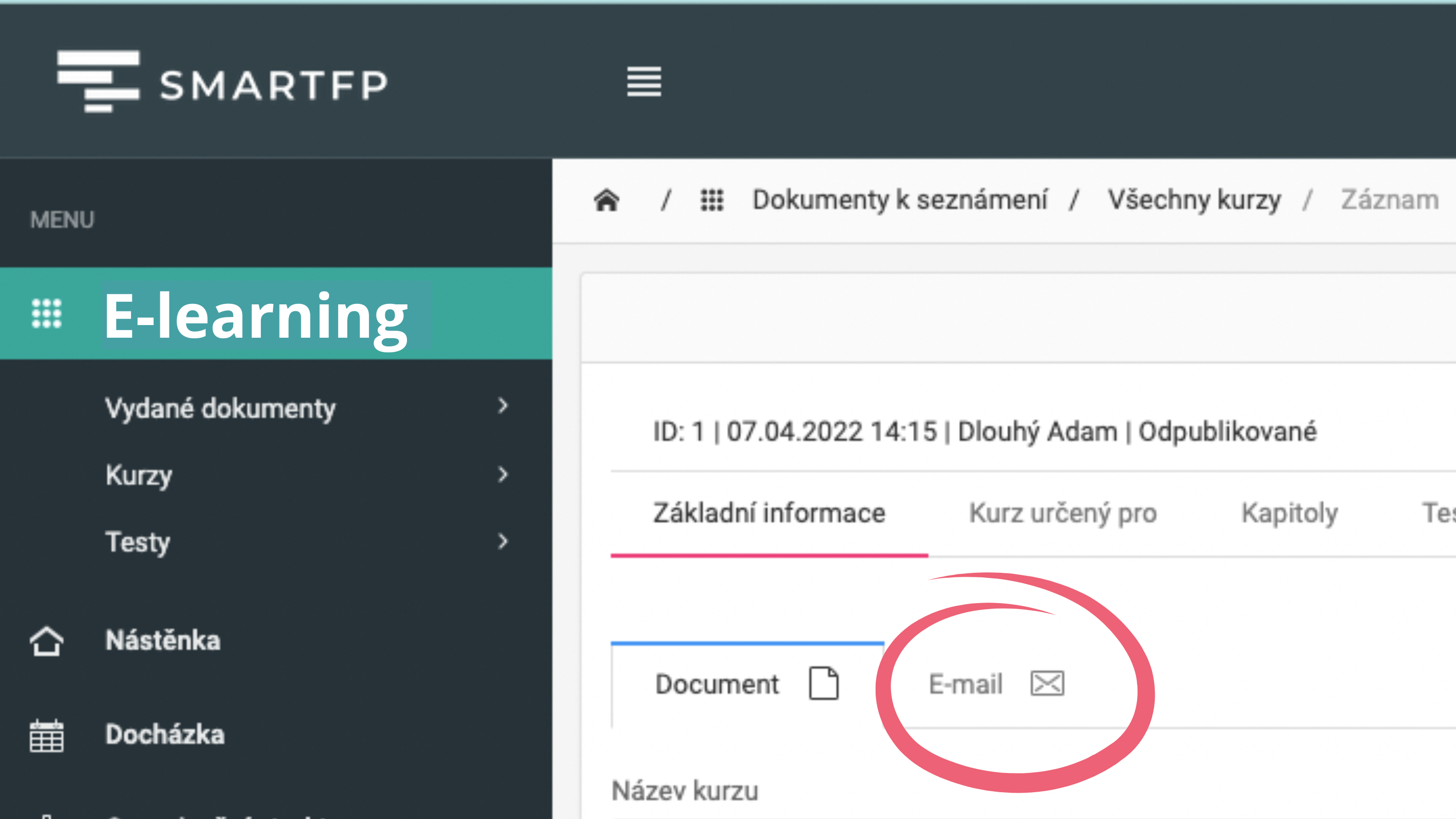The image size is (1456, 819).
Task: Click the Nástěnka house icon
Action: tap(47, 641)
